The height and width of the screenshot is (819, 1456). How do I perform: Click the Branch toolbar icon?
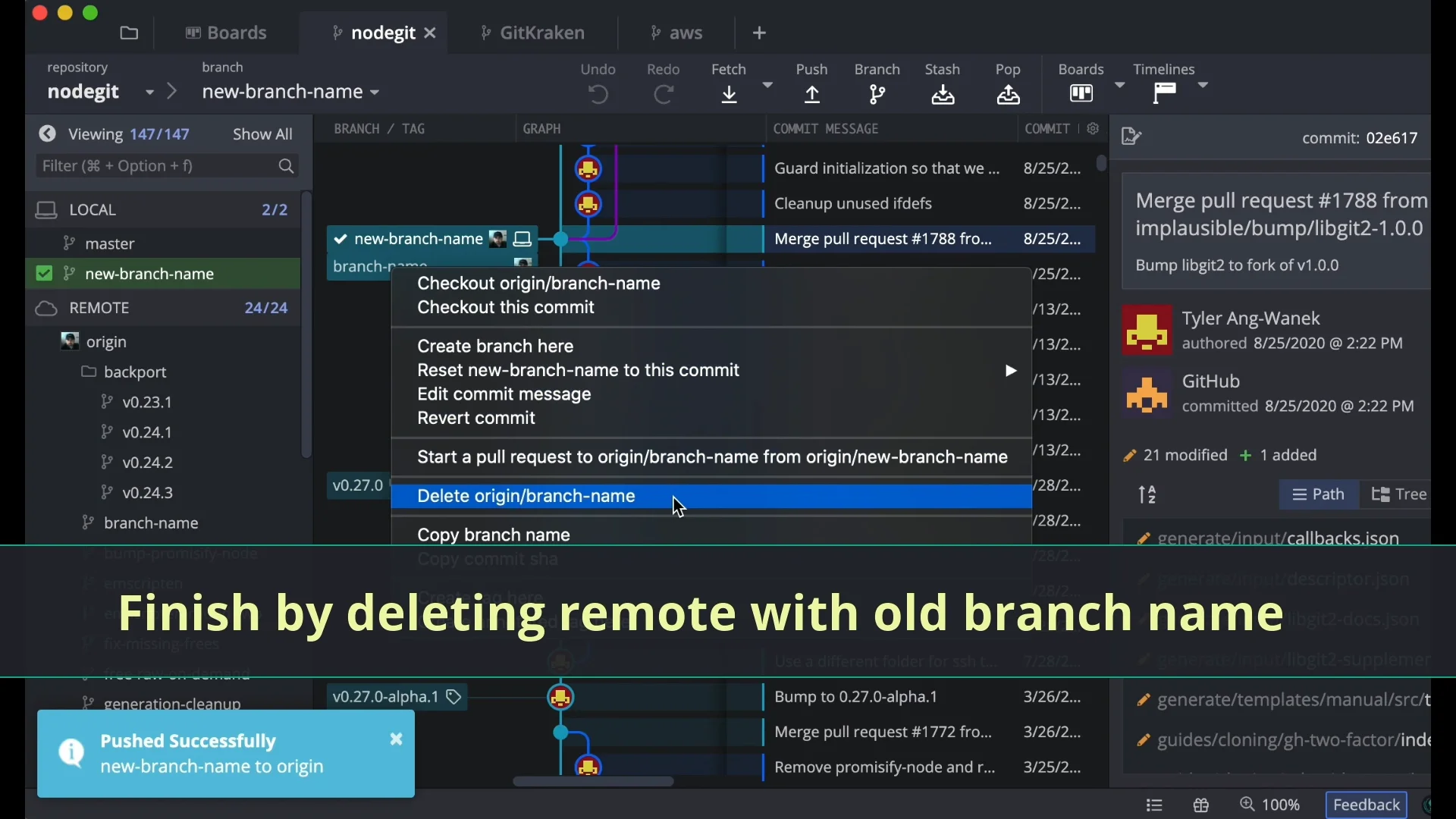tap(877, 95)
